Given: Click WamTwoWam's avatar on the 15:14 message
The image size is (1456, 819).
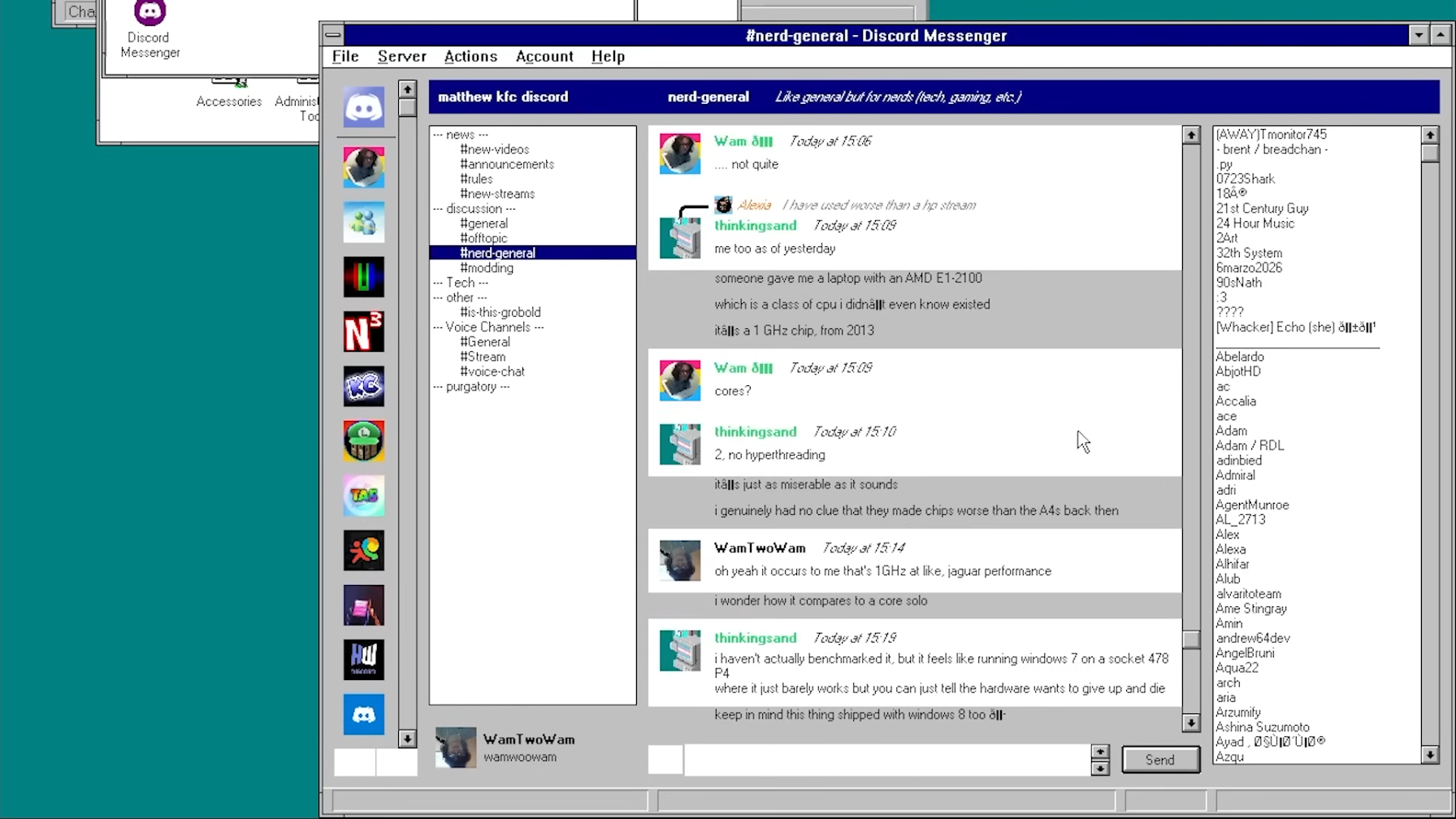Looking at the screenshot, I should tap(680, 561).
